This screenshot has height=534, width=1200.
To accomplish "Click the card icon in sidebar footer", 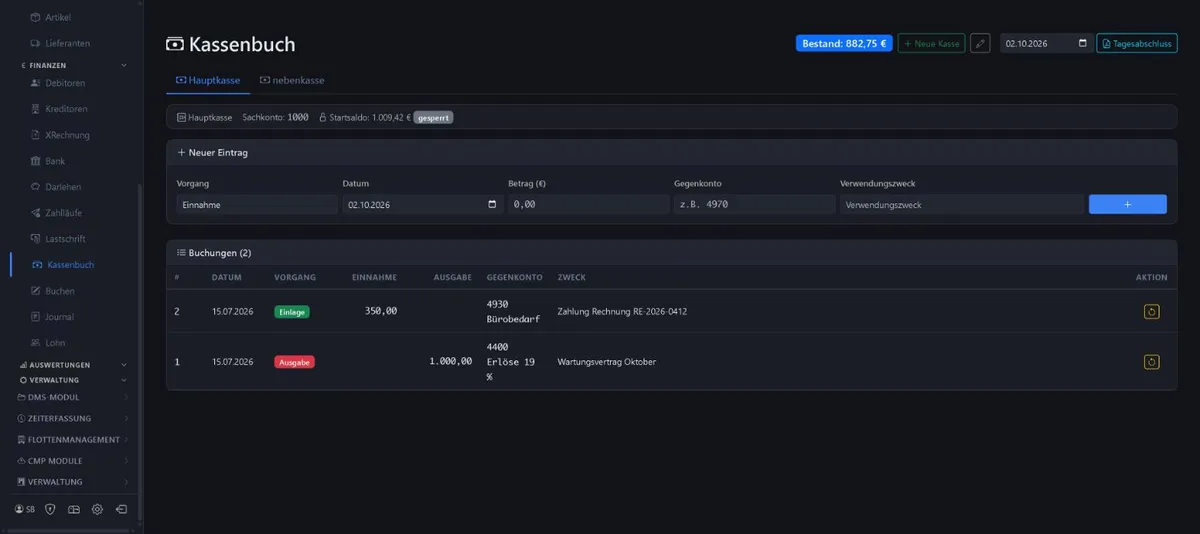I will click(74, 509).
